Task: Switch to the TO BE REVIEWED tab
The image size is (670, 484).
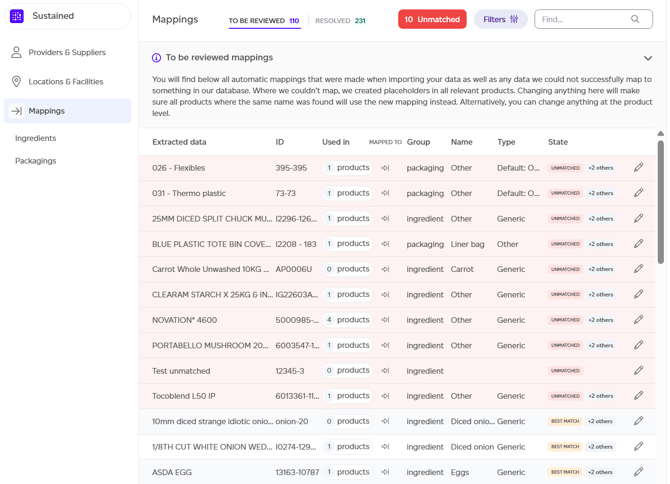Action: point(264,21)
